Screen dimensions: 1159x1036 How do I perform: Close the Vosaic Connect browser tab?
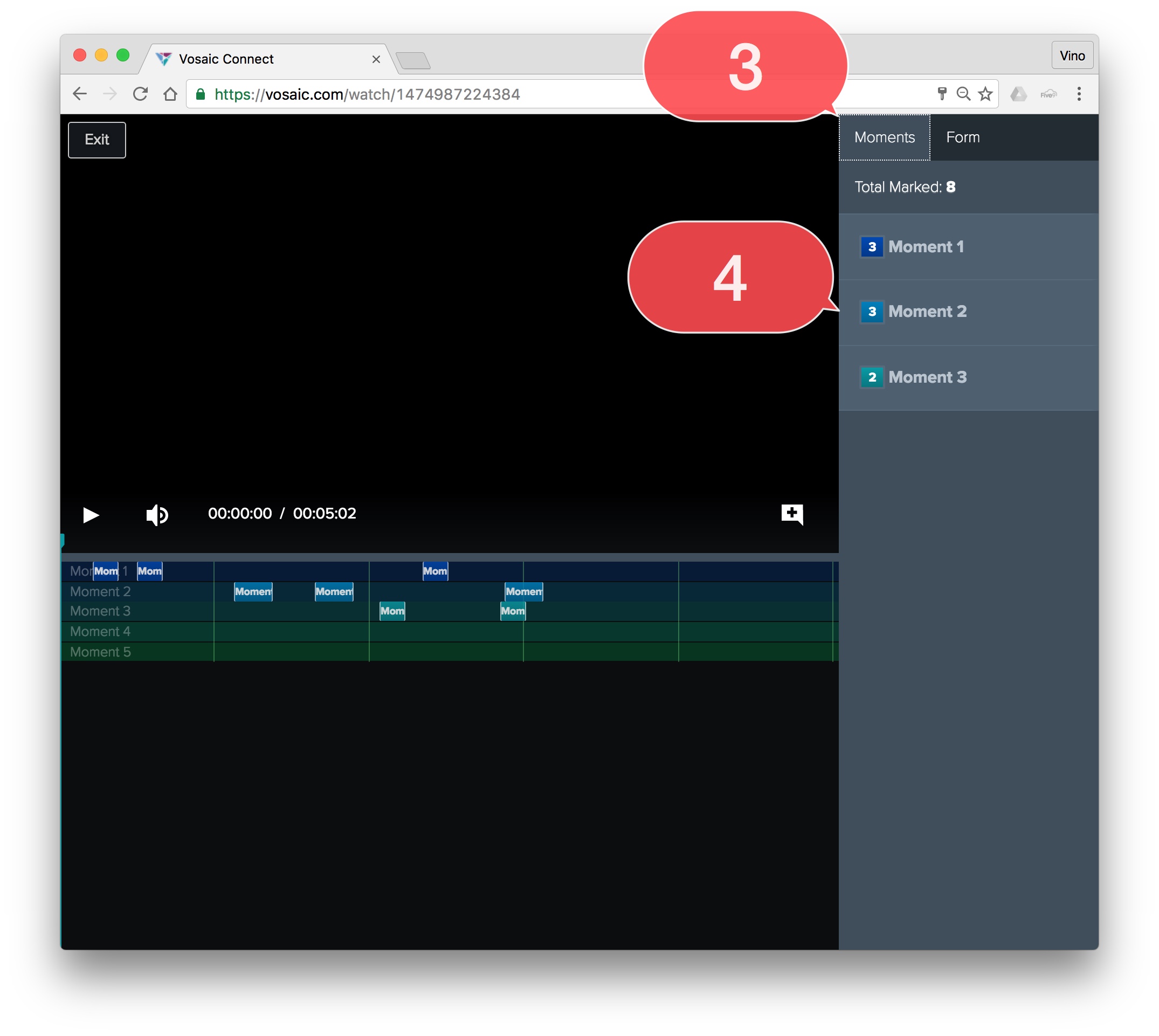pyautogui.click(x=376, y=59)
